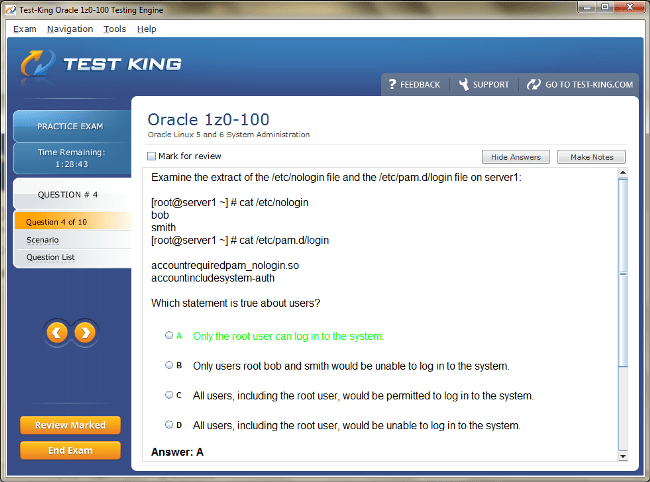Open the Navigation menu

pos(70,29)
